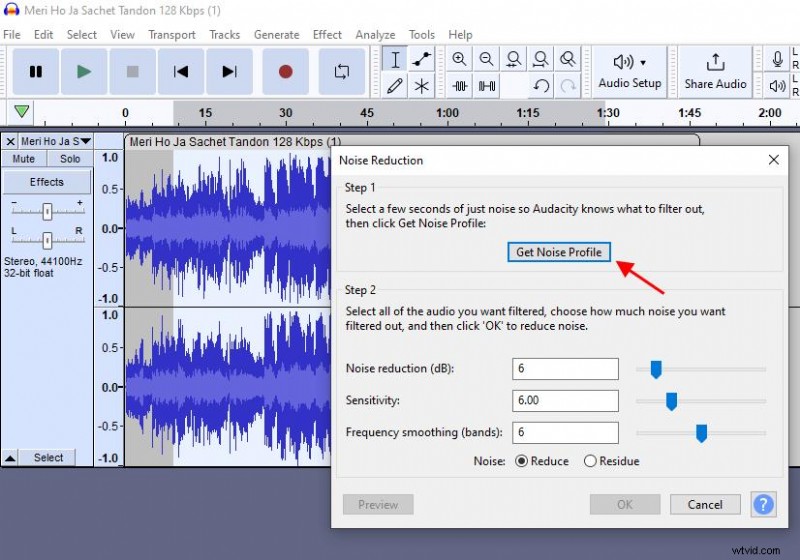
Task: Click the track Select button
Action: [48, 458]
